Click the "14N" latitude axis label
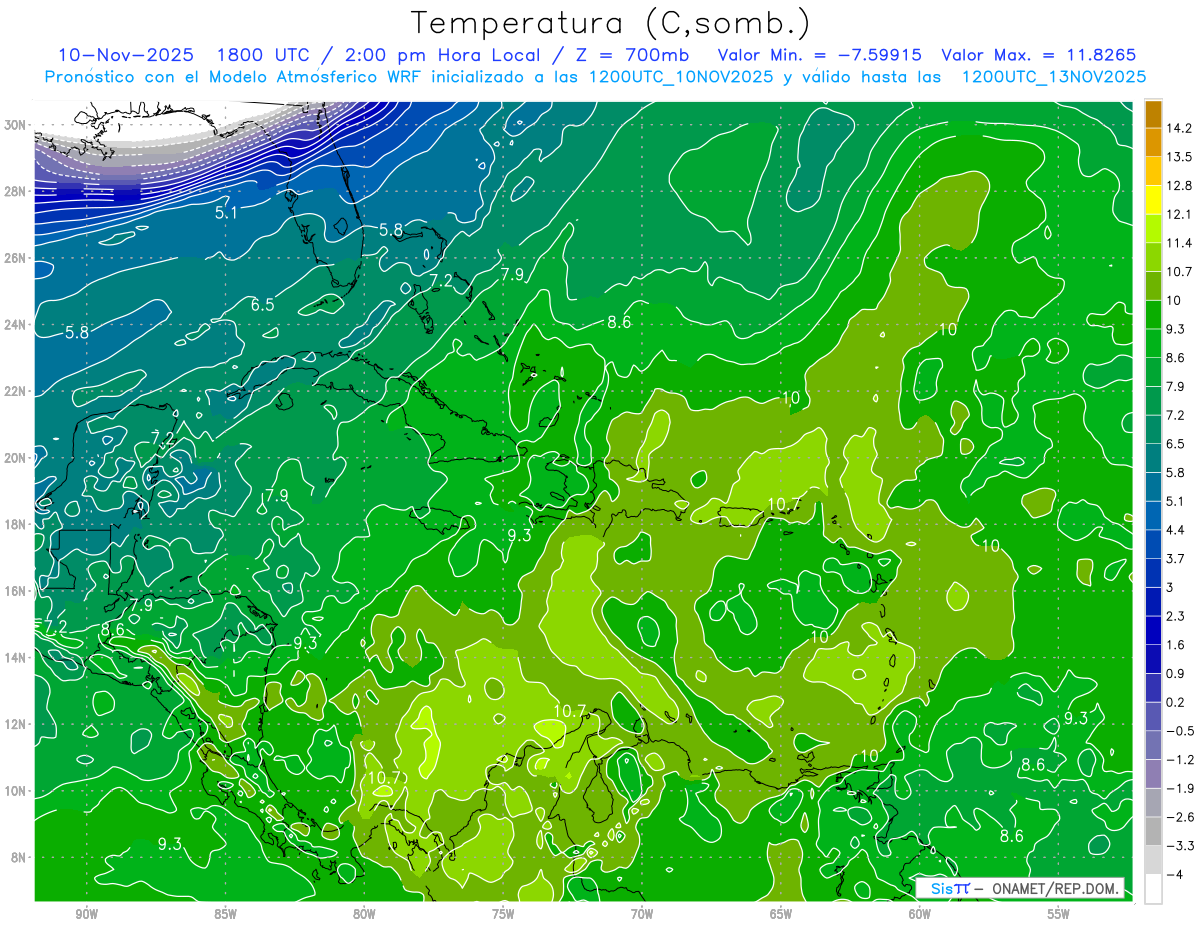This screenshot has height=927, width=1200. [x=16, y=658]
